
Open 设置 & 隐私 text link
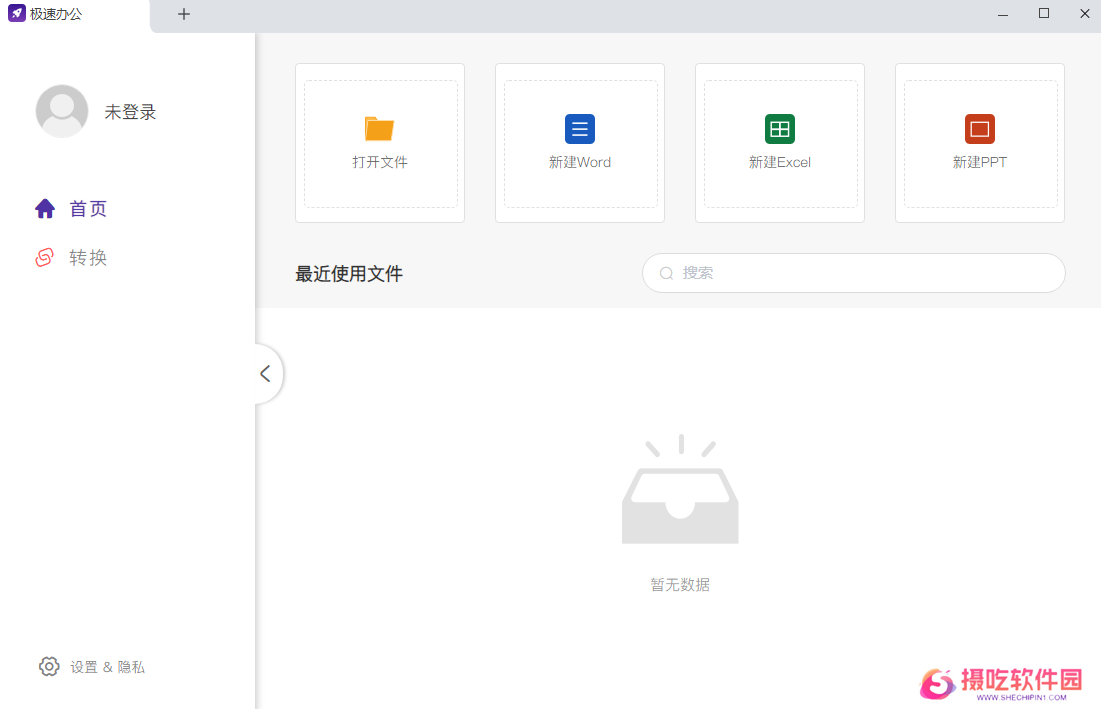pyautogui.click(x=108, y=667)
